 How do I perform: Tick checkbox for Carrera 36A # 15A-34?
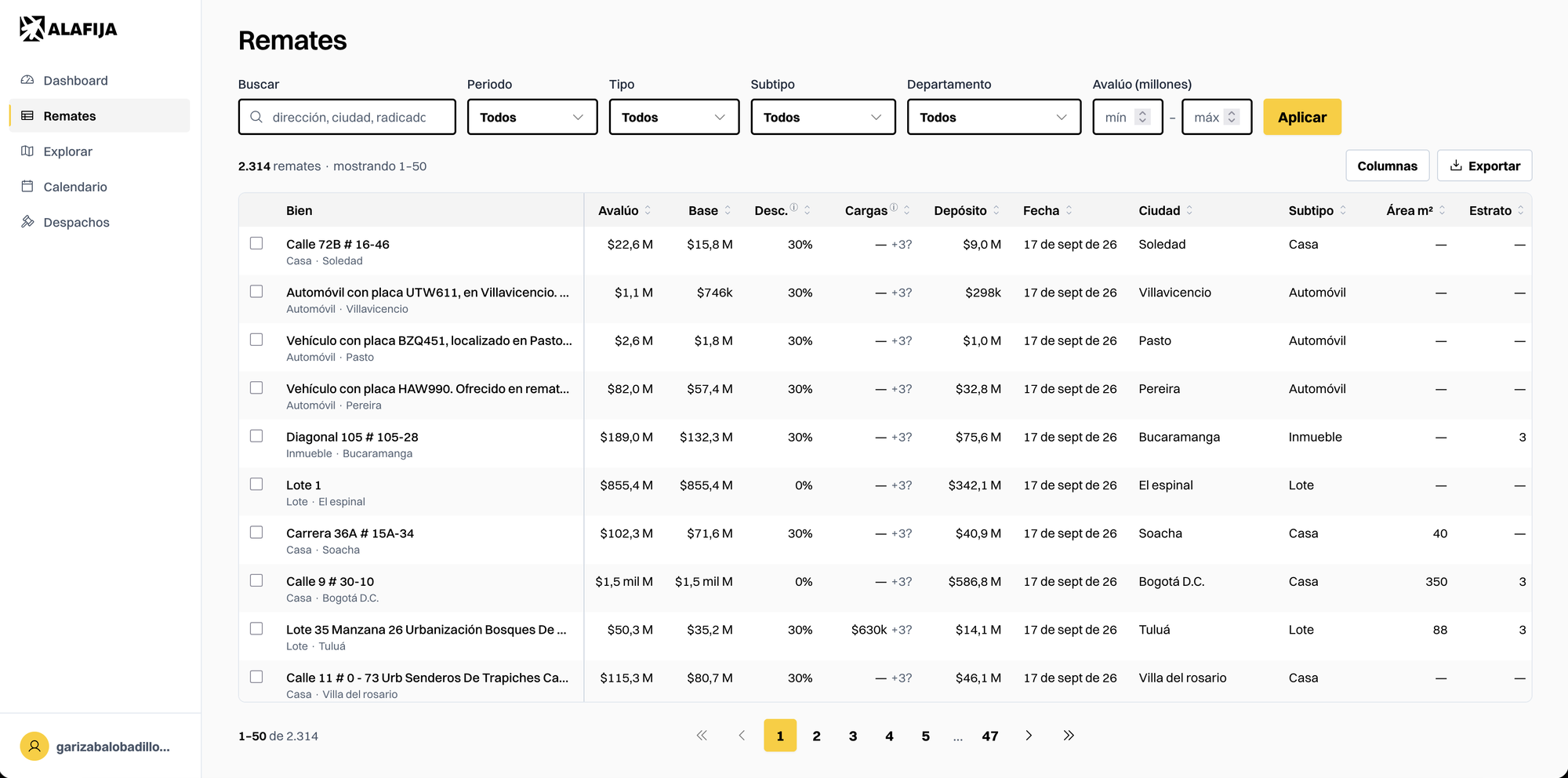tap(256, 532)
